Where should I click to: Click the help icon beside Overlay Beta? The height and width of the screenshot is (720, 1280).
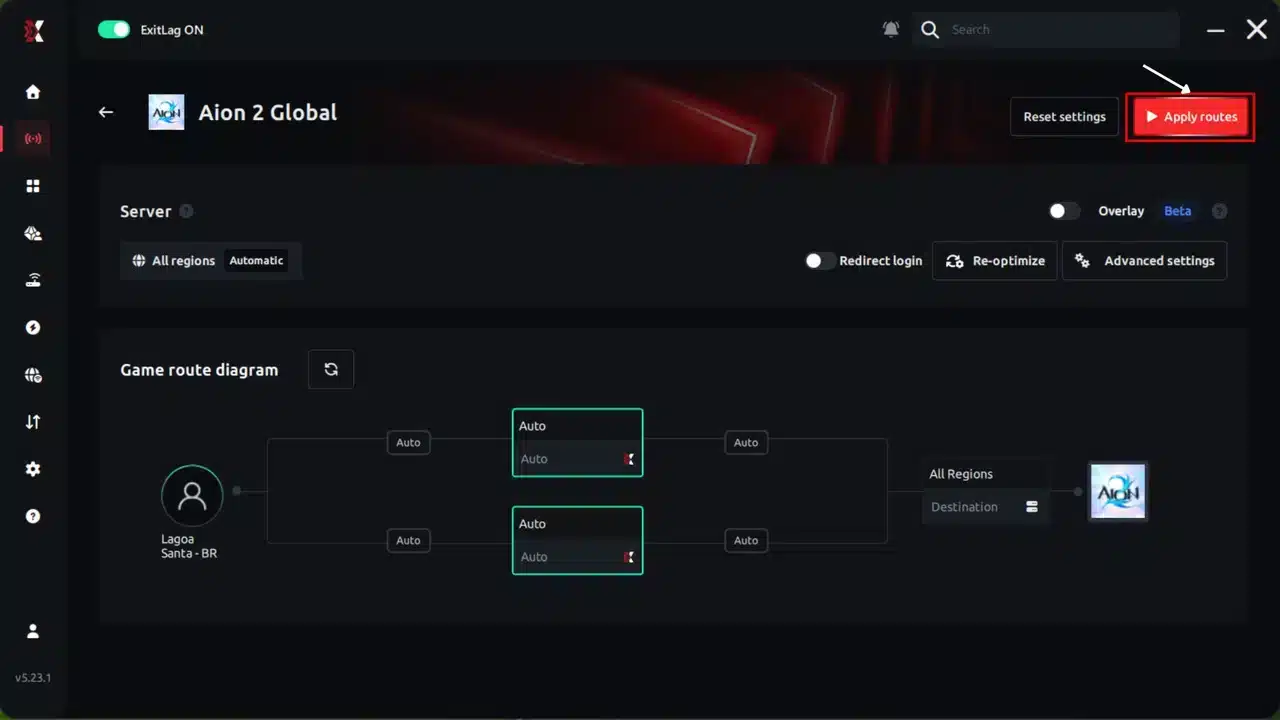(1219, 211)
